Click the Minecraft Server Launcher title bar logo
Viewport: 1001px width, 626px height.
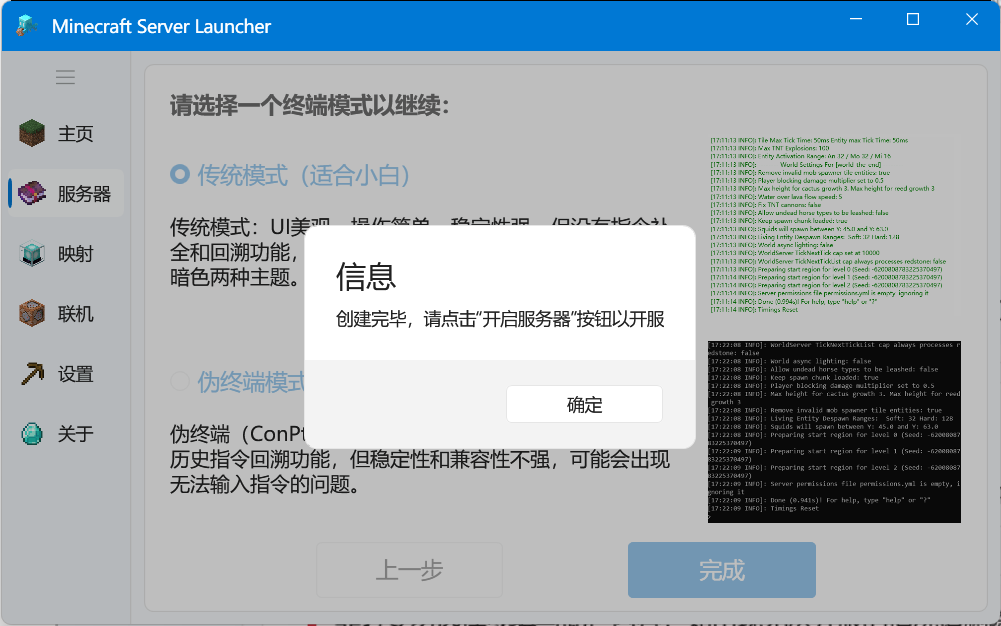[28, 26]
